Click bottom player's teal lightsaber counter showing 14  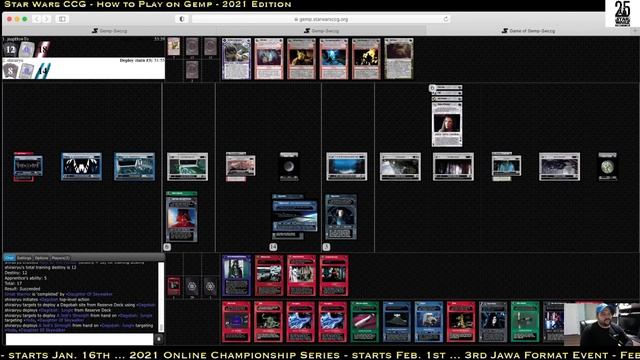tap(43, 71)
